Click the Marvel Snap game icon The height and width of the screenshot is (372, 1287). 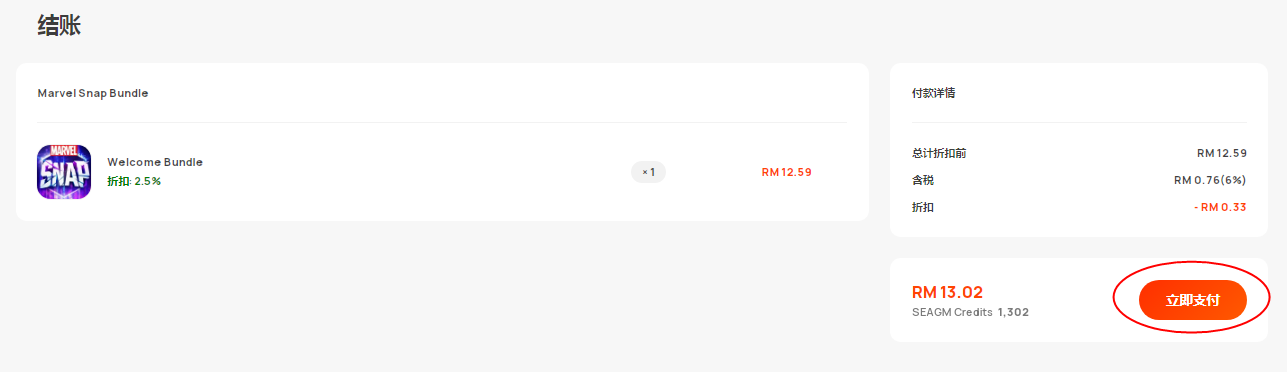pyautogui.click(x=64, y=172)
